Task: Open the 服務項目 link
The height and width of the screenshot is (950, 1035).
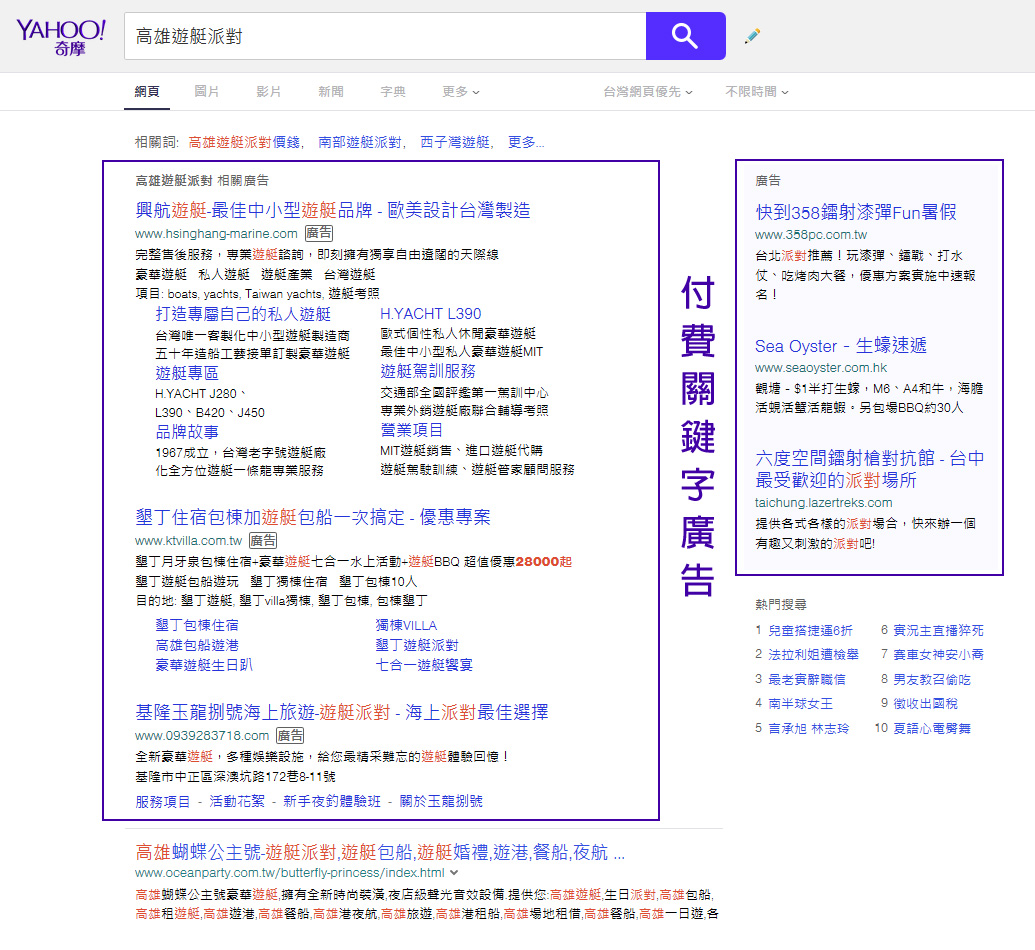Action: (x=162, y=801)
